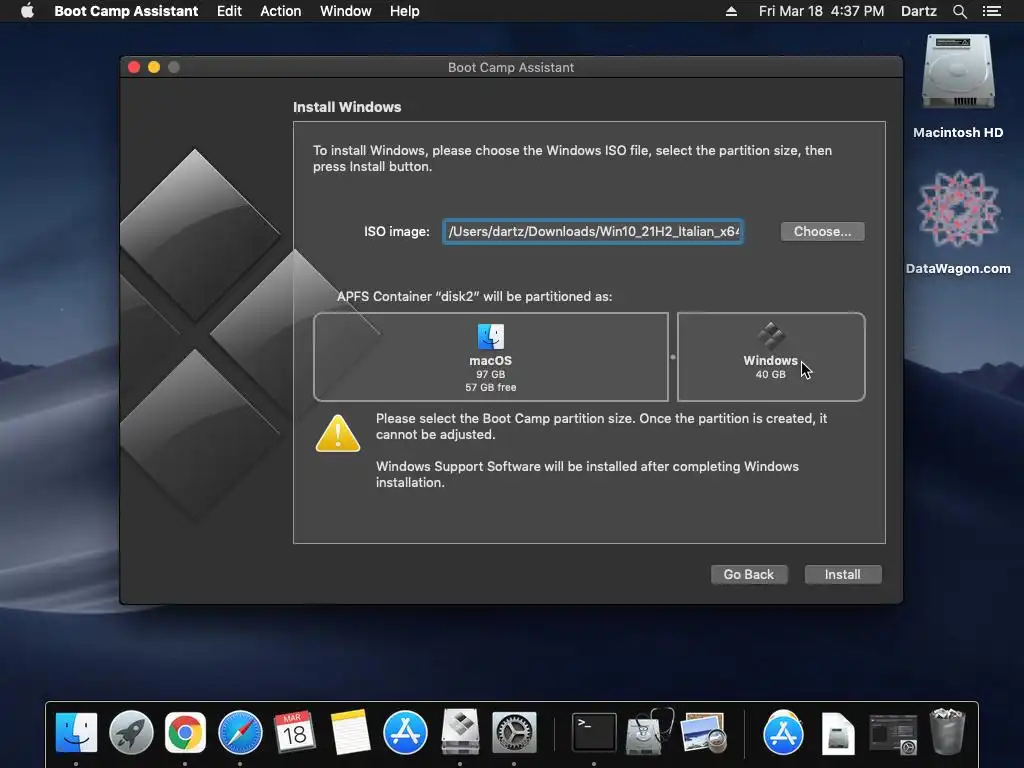The width and height of the screenshot is (1024, 768).
Task: Launch Google Chrome from the Dock
Action: coord(185,732)
